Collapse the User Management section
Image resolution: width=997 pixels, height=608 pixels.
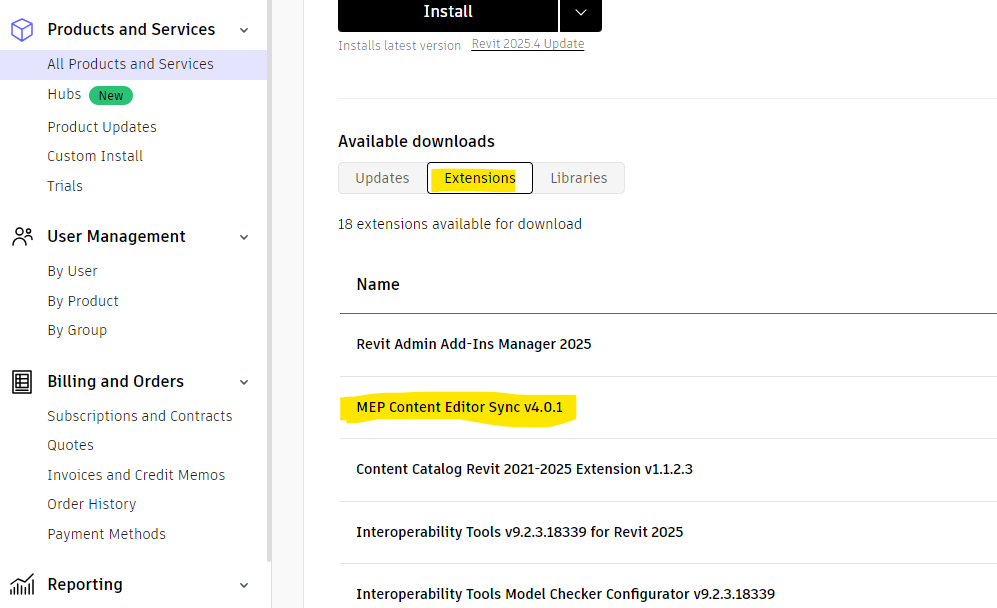[x=243, y=237]
